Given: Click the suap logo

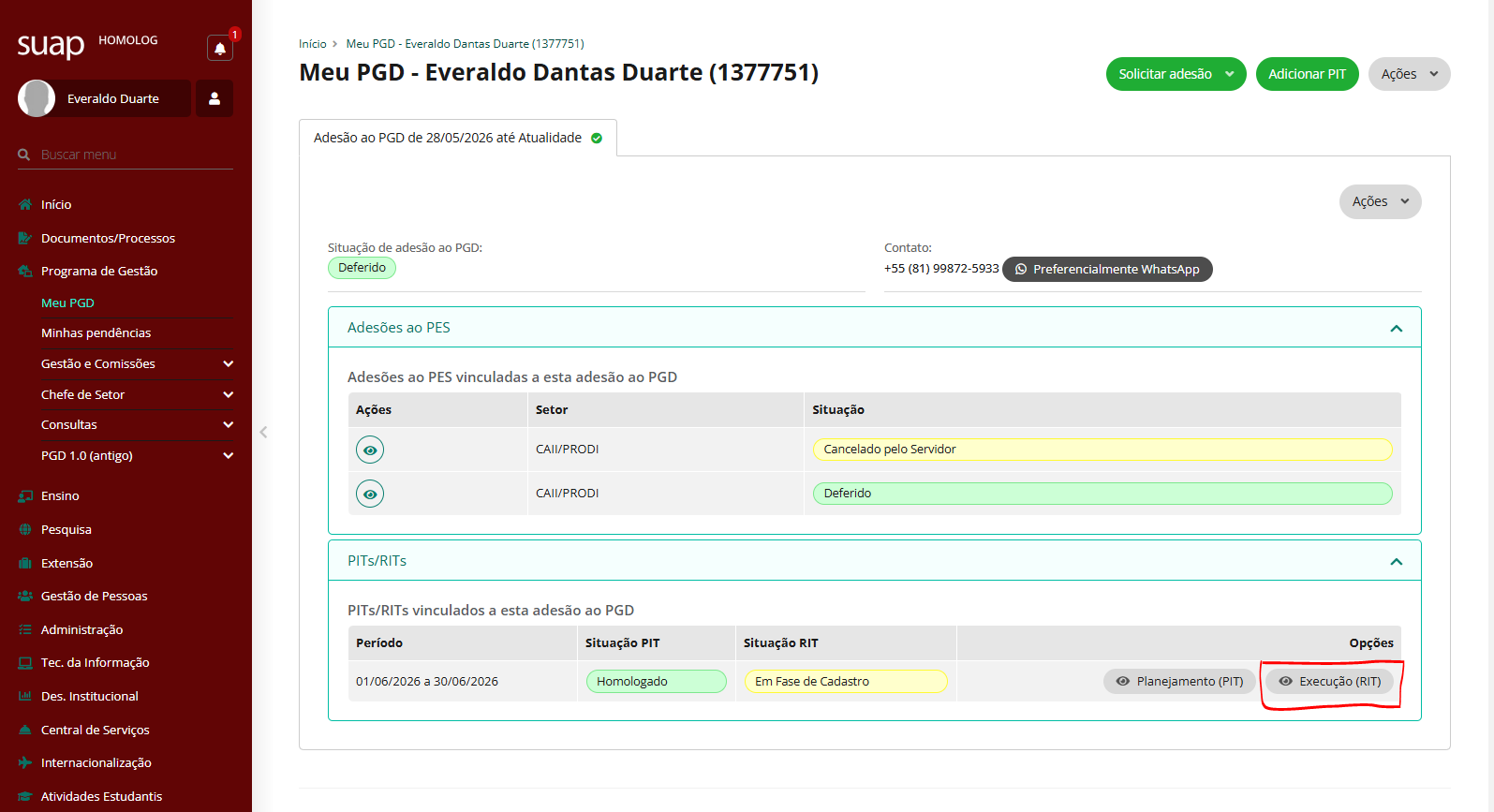Looking at the screenshot, I should pos(51,44).
